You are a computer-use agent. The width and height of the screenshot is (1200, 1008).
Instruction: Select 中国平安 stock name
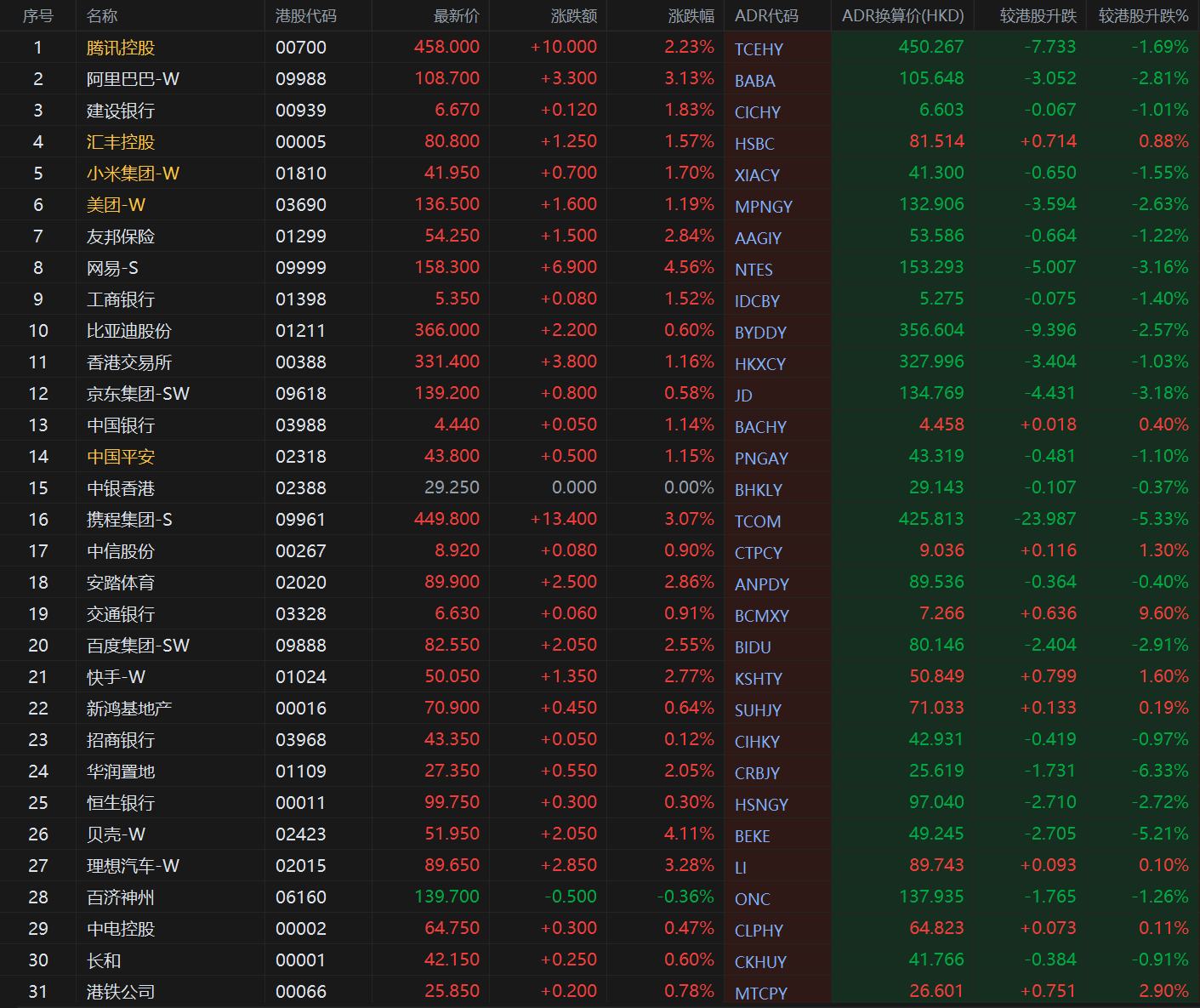click(121, 457)
